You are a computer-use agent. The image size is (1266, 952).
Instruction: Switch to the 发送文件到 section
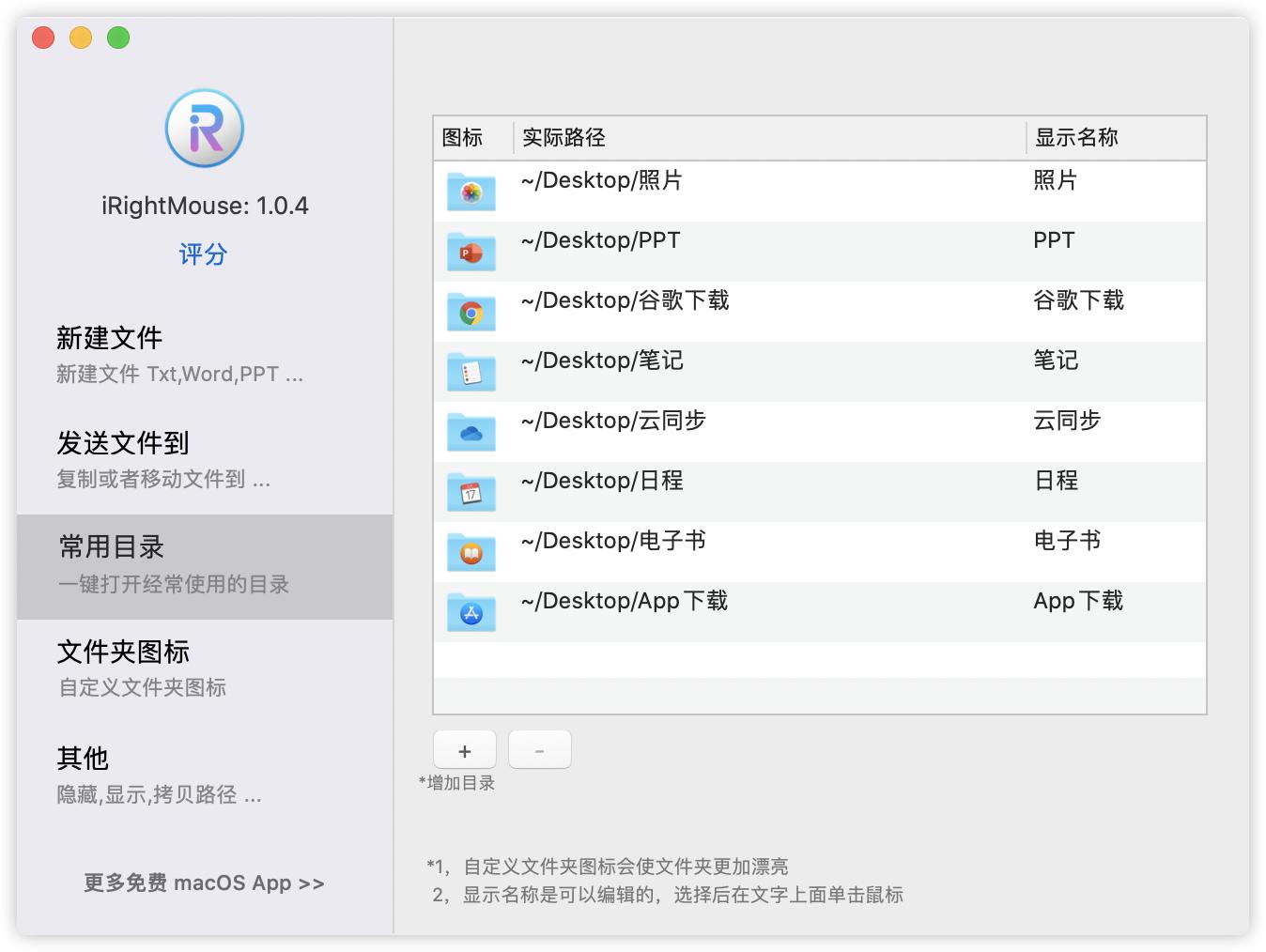pyautogui.click(x=122, y=443)
